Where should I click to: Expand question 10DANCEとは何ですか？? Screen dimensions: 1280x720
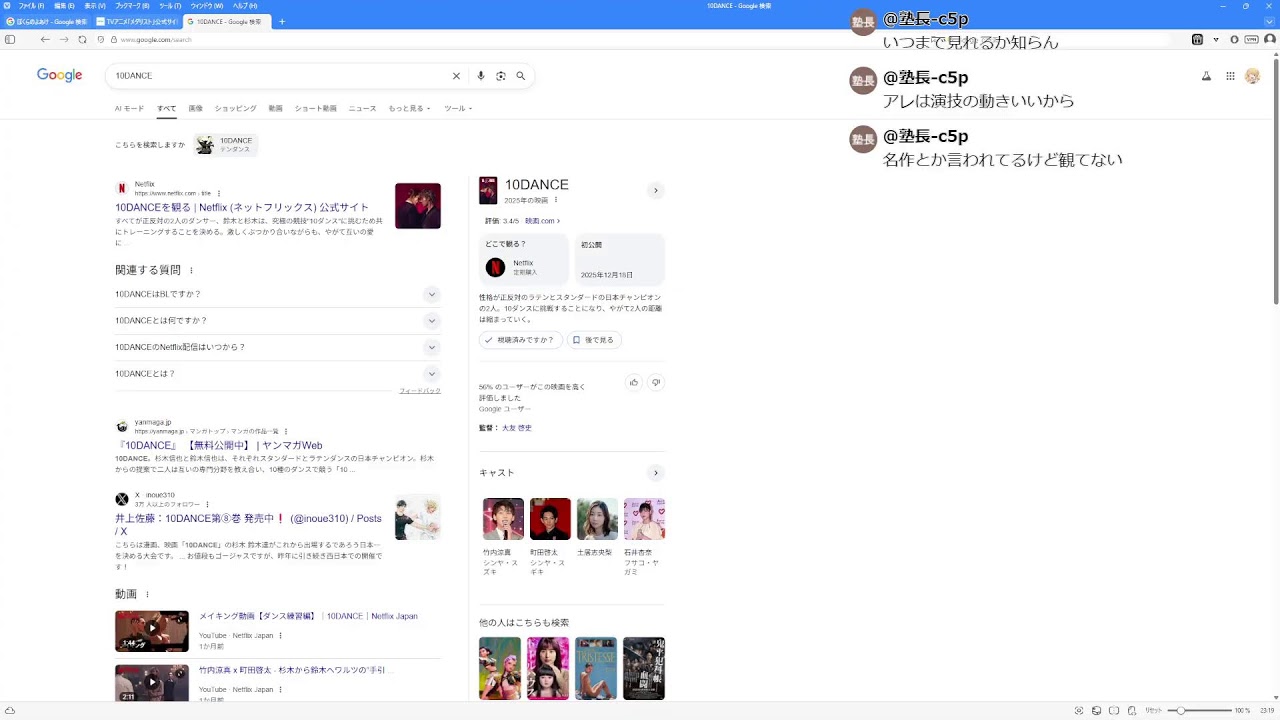(277, 321)
